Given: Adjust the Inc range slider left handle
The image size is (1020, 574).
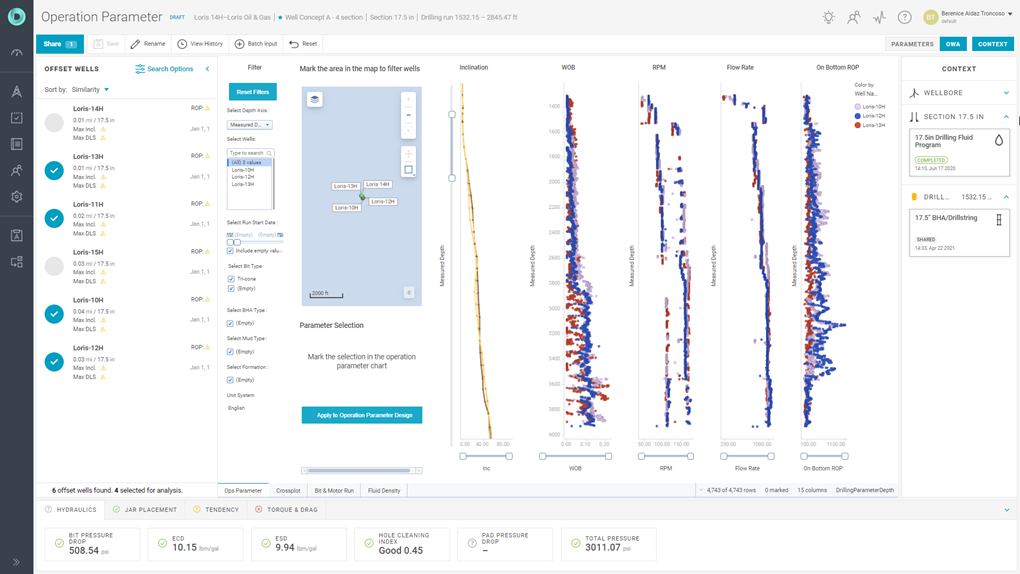Looking at the screenshot, I should click(463, 456).
